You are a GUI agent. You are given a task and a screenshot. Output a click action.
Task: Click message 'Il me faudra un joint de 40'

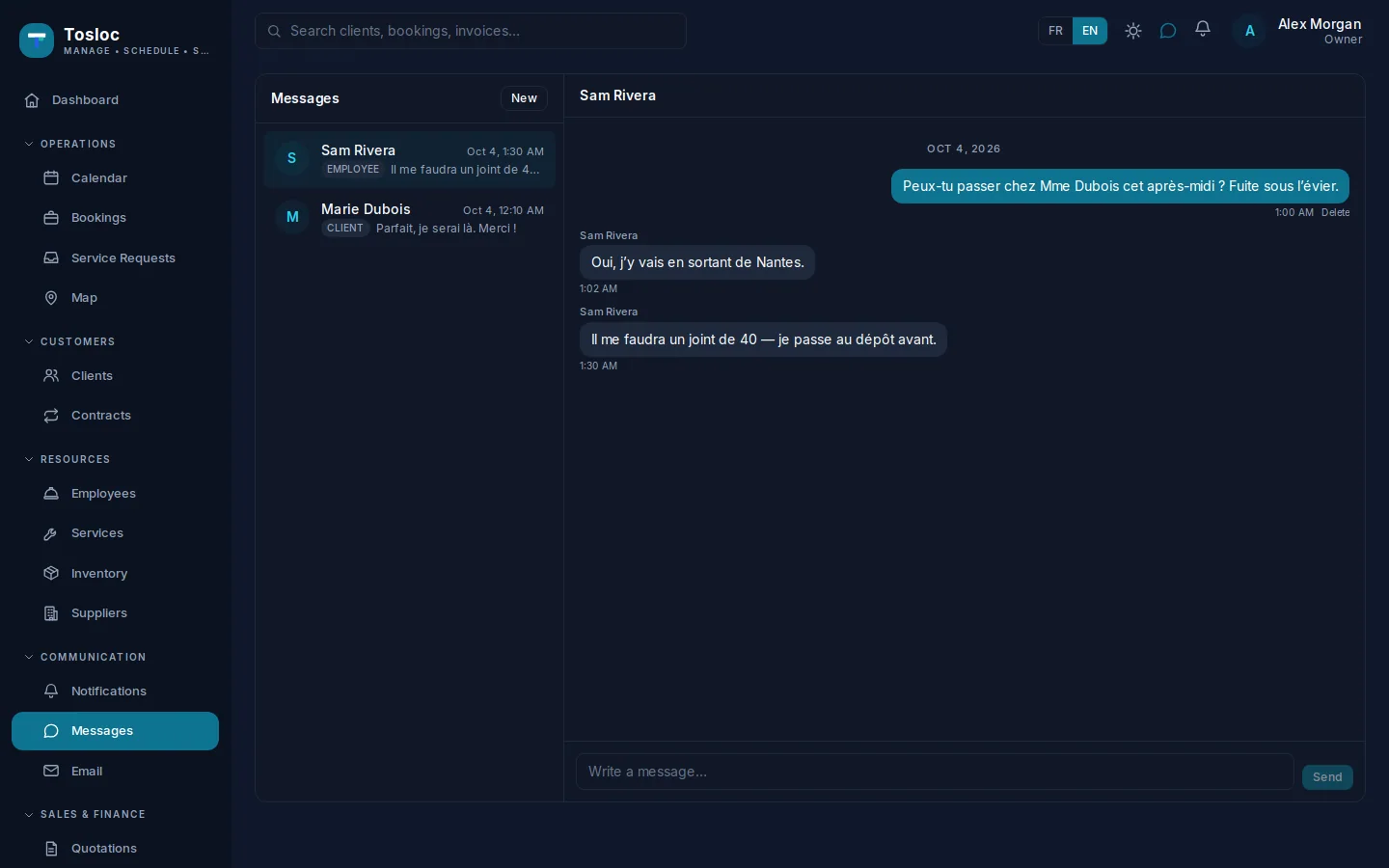[763, 339]
